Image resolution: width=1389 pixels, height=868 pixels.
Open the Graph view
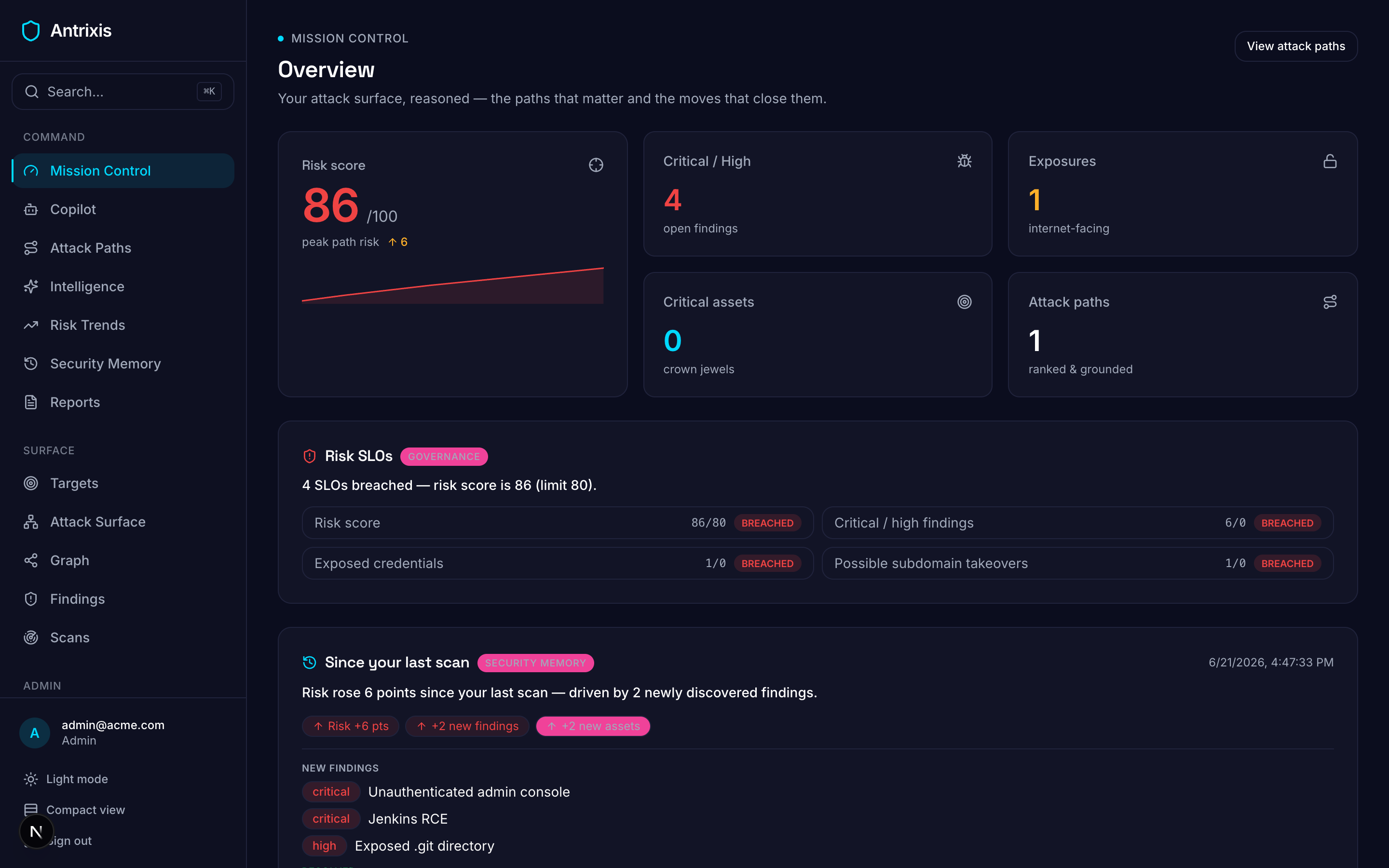click(x=123, y=560)
